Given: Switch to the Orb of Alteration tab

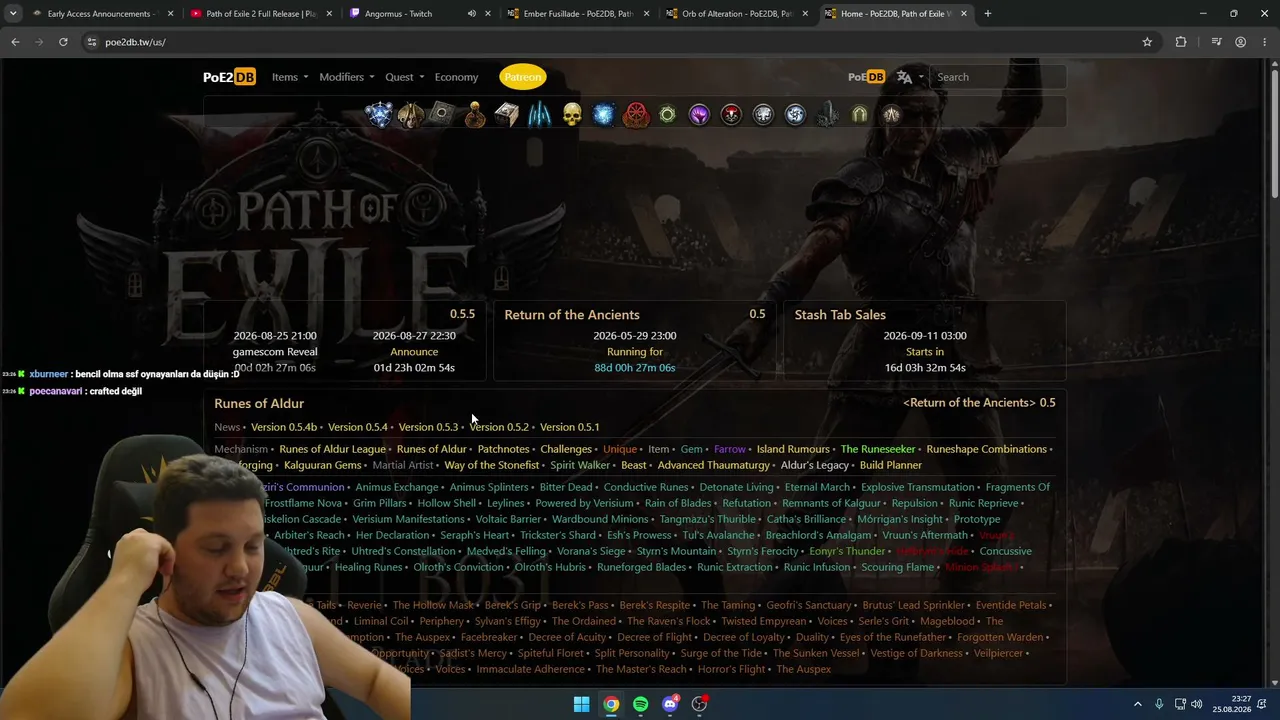Looking at the screenshot, I should (x=736, y=14).
